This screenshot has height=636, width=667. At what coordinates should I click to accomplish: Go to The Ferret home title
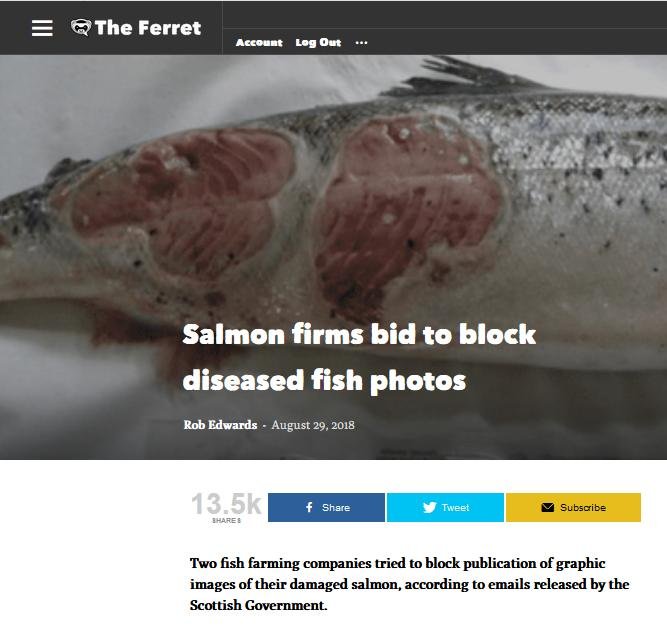(x=148, y=28)
